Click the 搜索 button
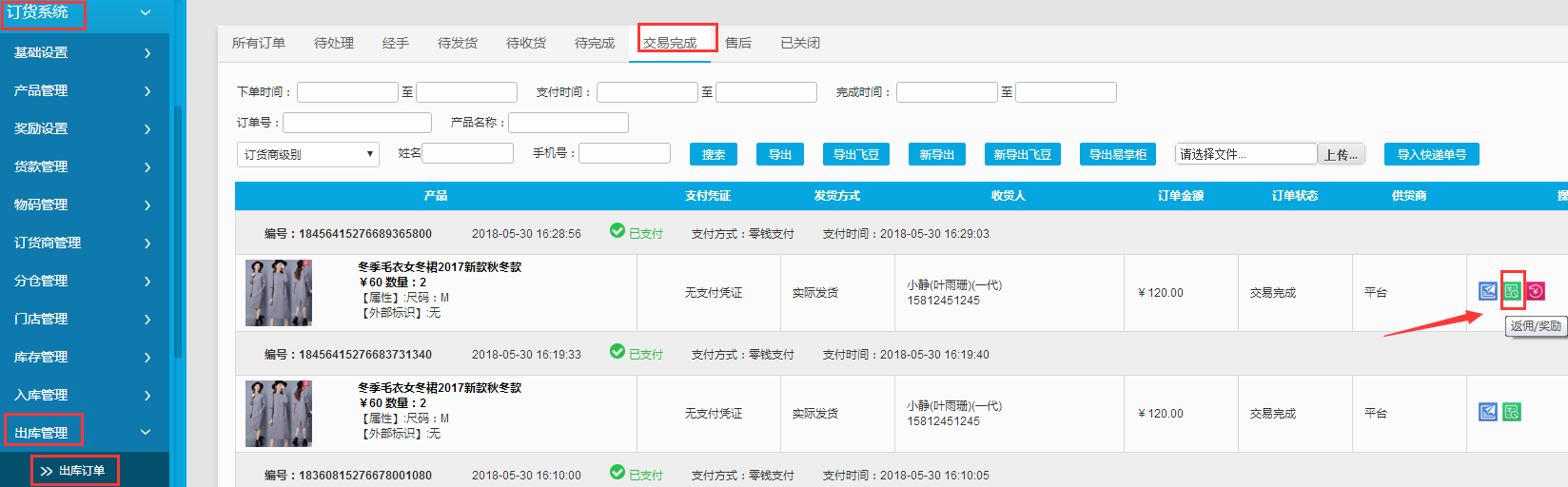Screen dimensions: 1568x487 (714, 154)
